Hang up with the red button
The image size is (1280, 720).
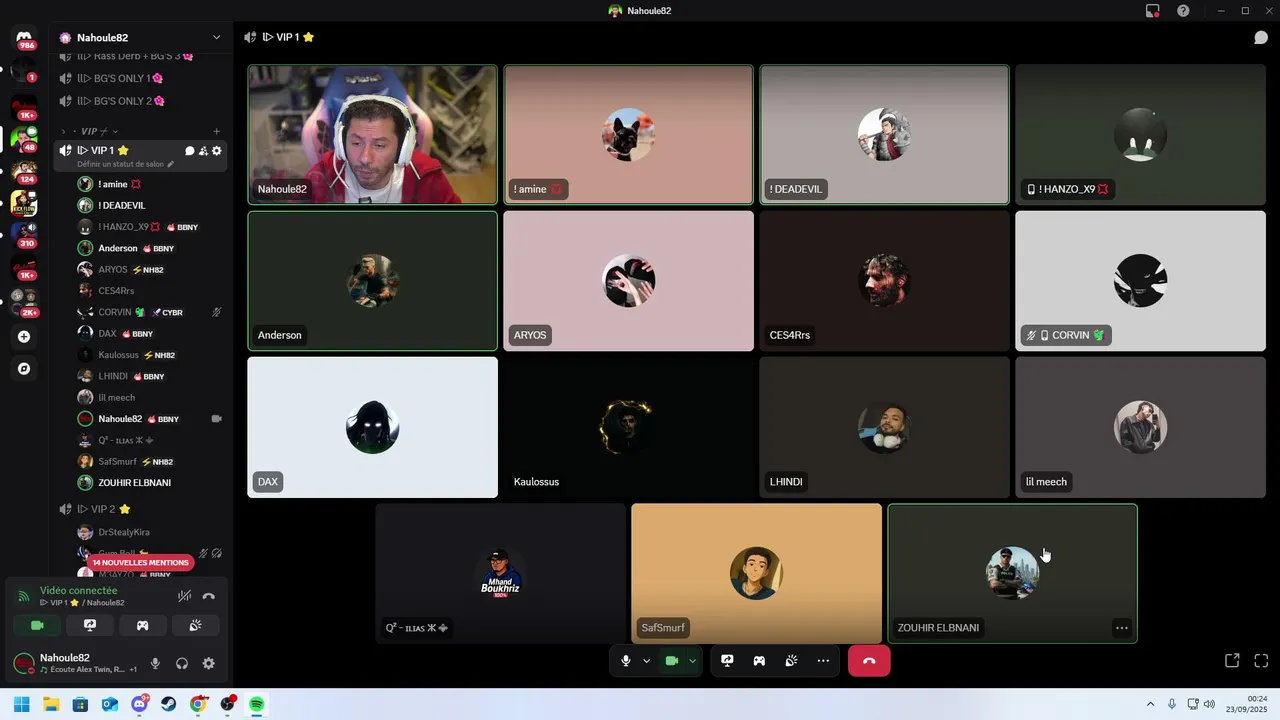click(869, 661)
